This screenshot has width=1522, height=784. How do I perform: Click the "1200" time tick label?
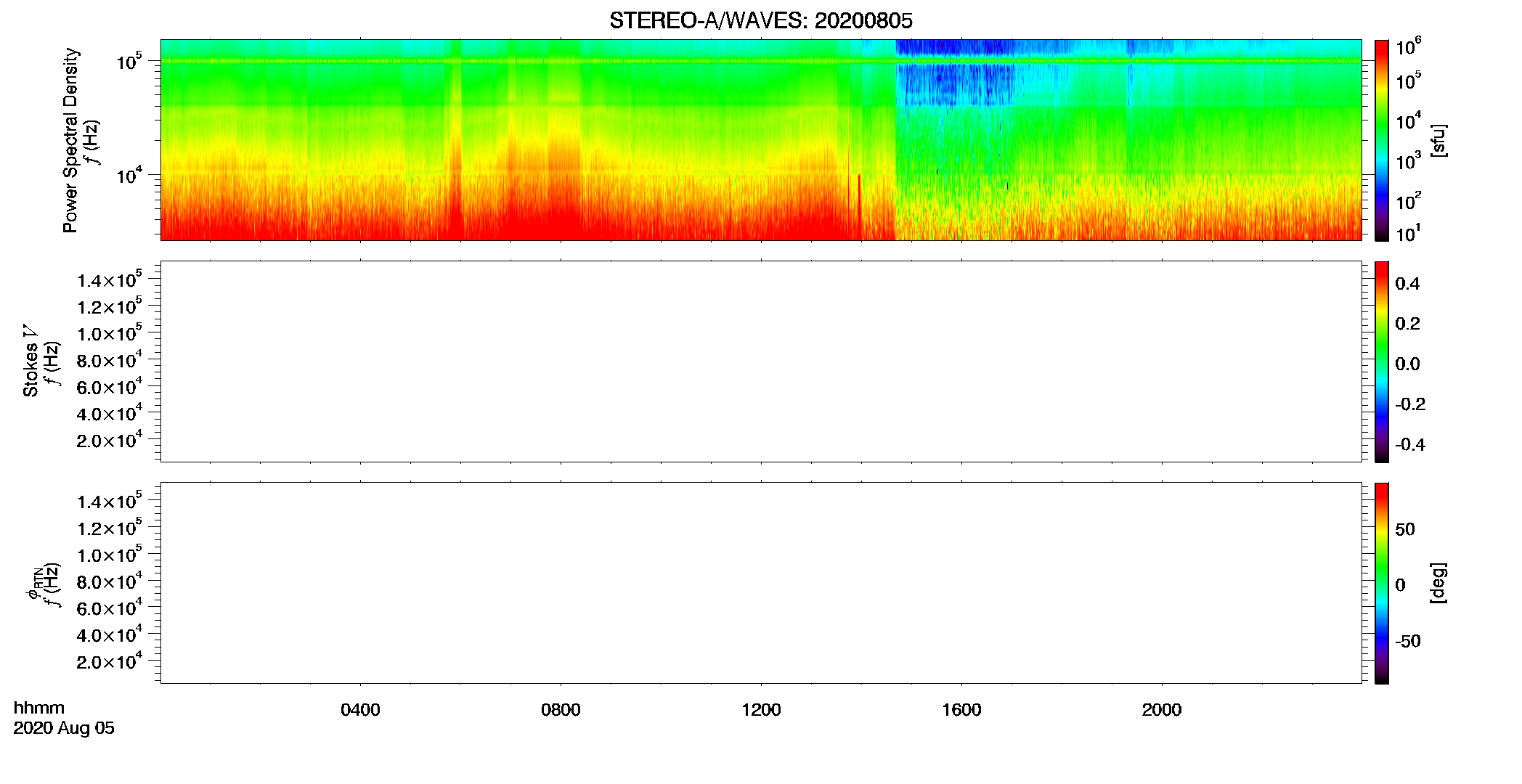(x=761, y=710)
